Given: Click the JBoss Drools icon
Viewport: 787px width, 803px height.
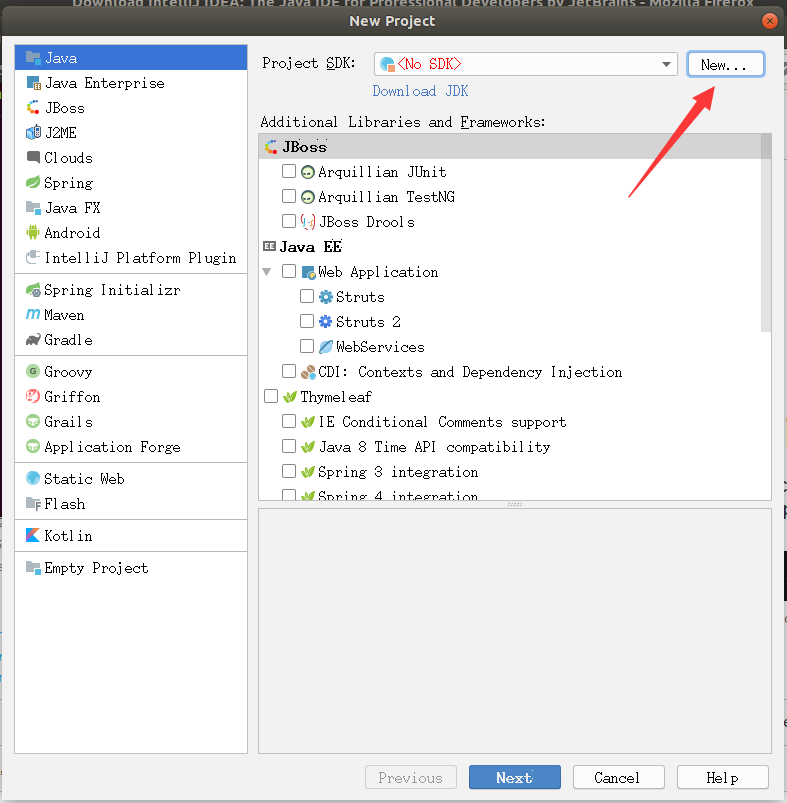Looking at the screenshot, I should point(308,222).
